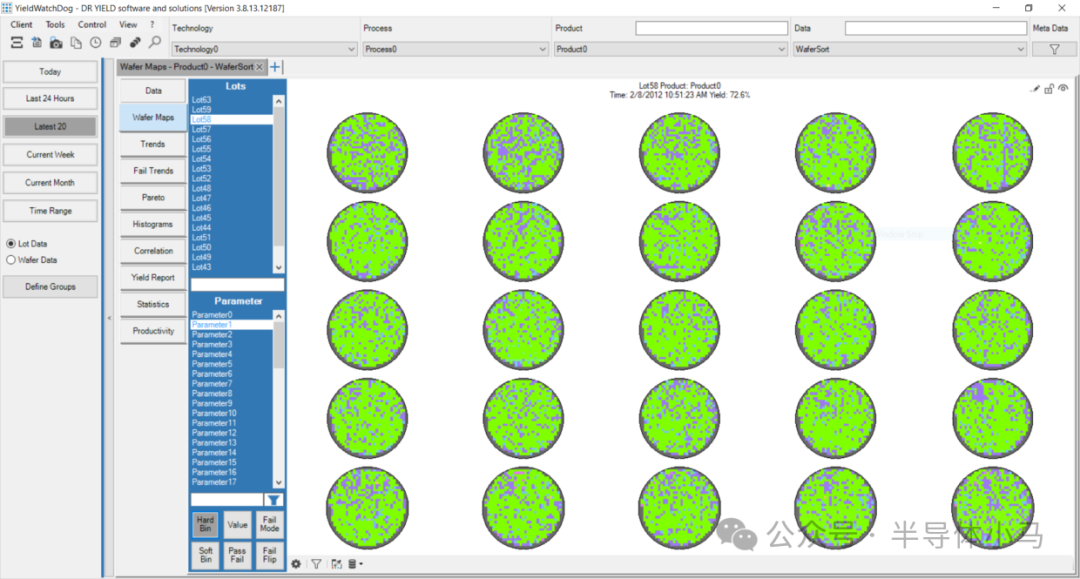
Task: Add a new tab with the plus icon
Action: click(x=275, y=67)
